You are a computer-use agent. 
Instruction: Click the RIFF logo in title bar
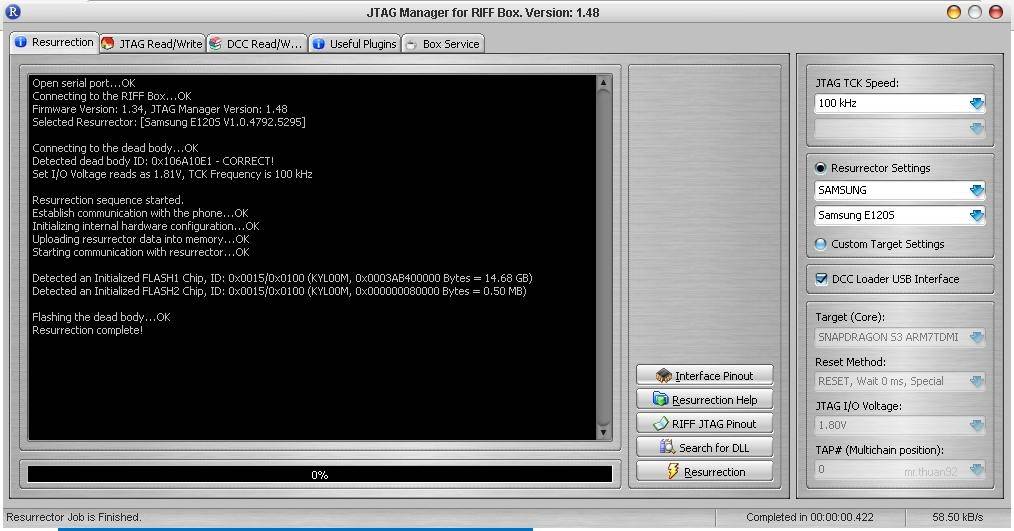(12, 12)
